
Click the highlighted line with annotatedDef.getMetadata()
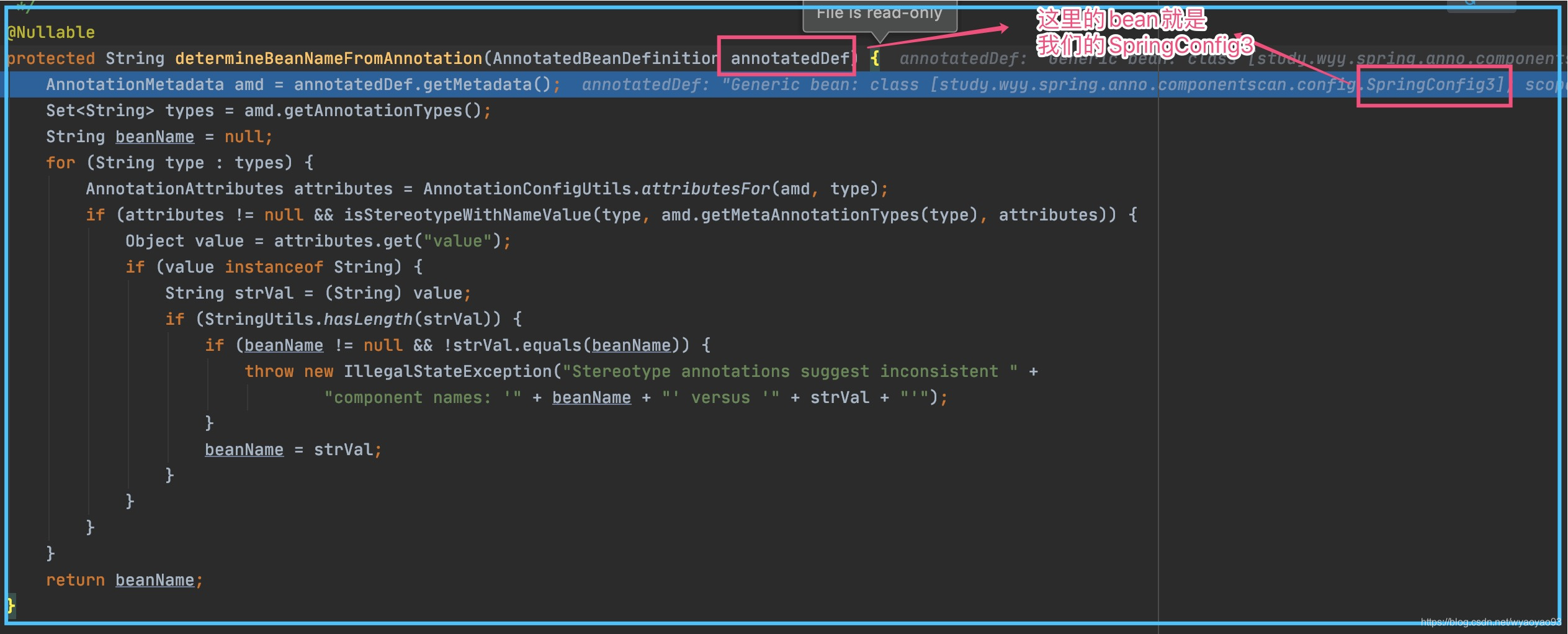click(784, 84)
